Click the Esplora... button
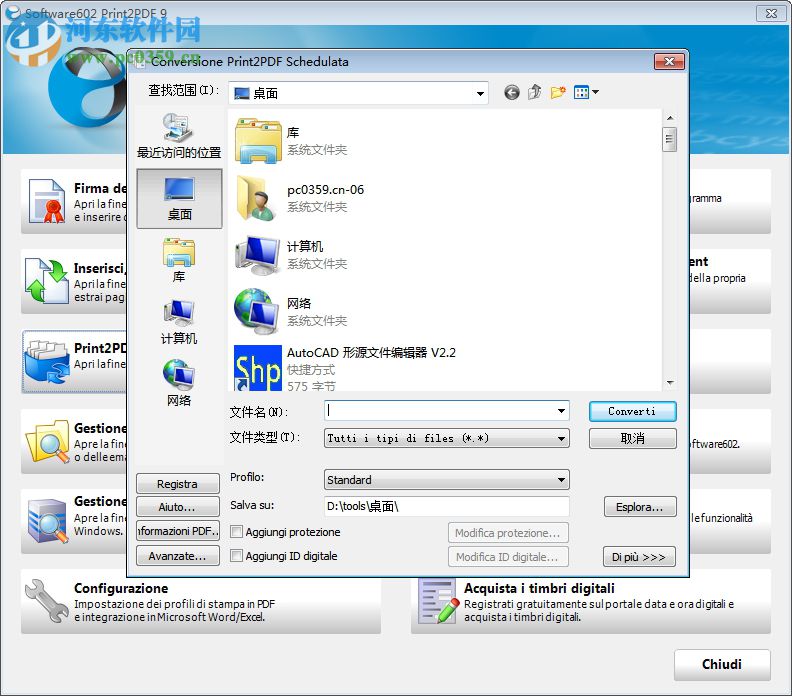 pyautogui.click(x=640, y=507)
